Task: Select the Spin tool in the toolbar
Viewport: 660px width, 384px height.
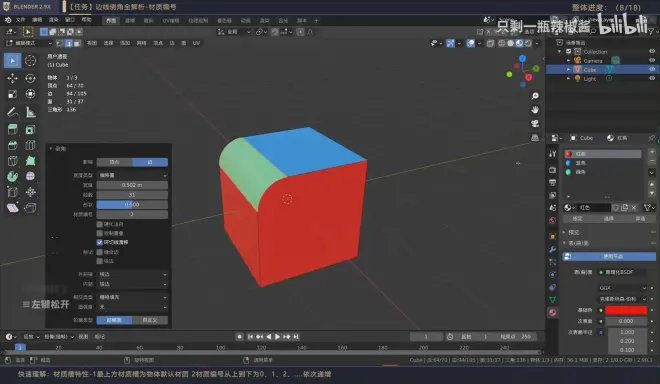Action: [x=13, y=176]
